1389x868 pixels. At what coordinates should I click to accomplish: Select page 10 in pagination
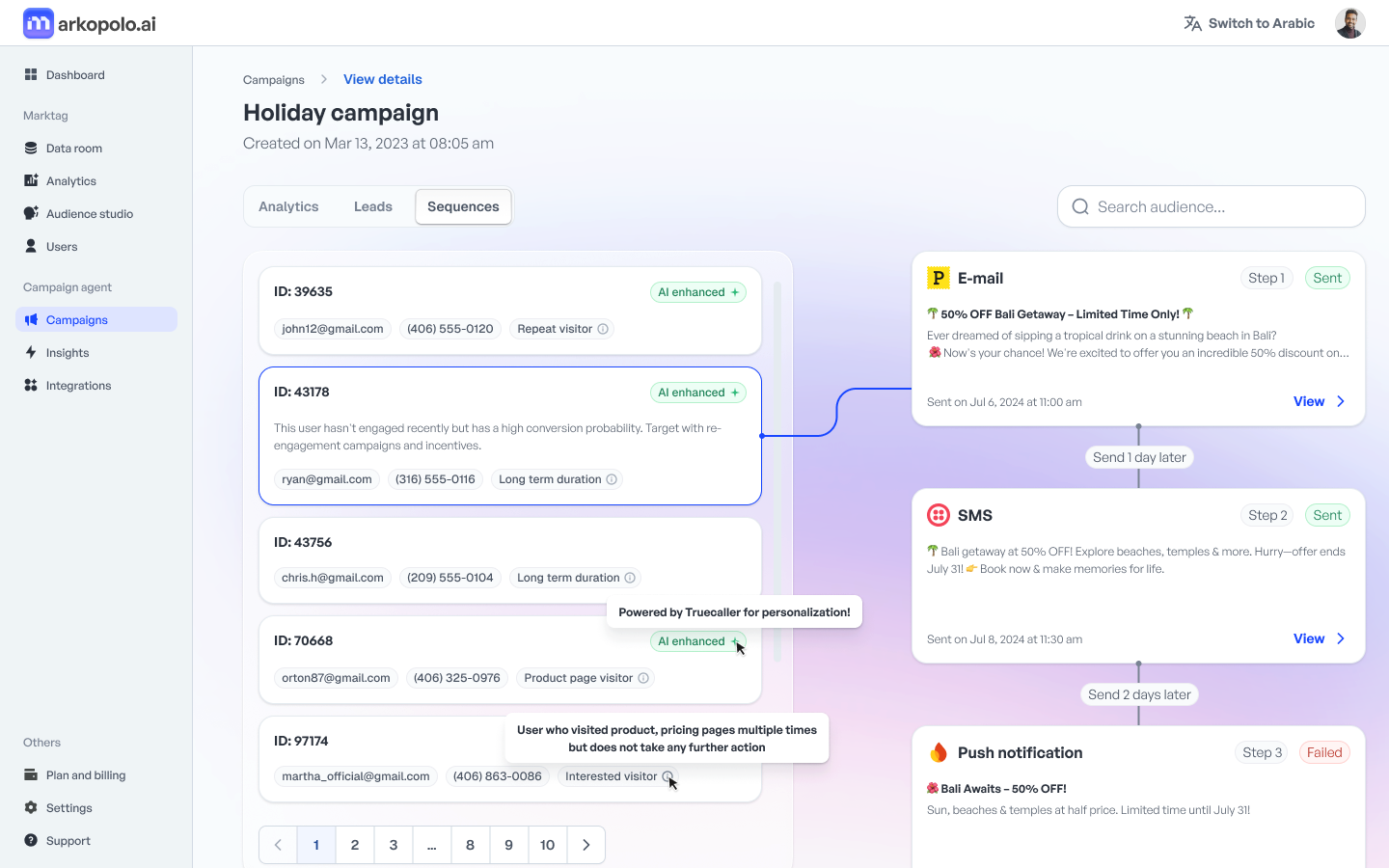[x=548, y=845]
